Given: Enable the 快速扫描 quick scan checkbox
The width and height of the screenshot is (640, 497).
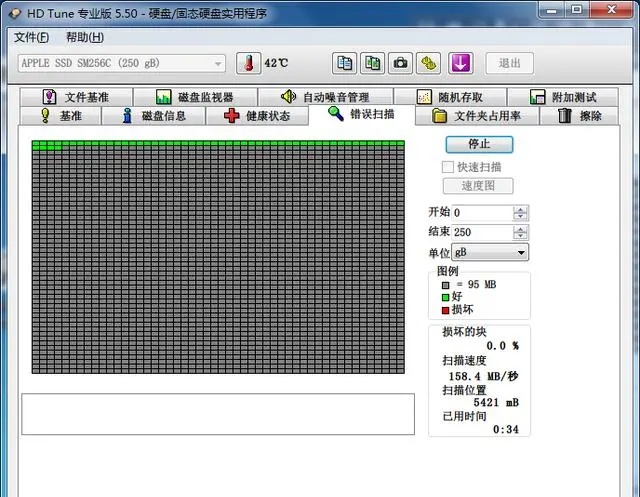Looking at the screenshot, I should click(449, 167).
